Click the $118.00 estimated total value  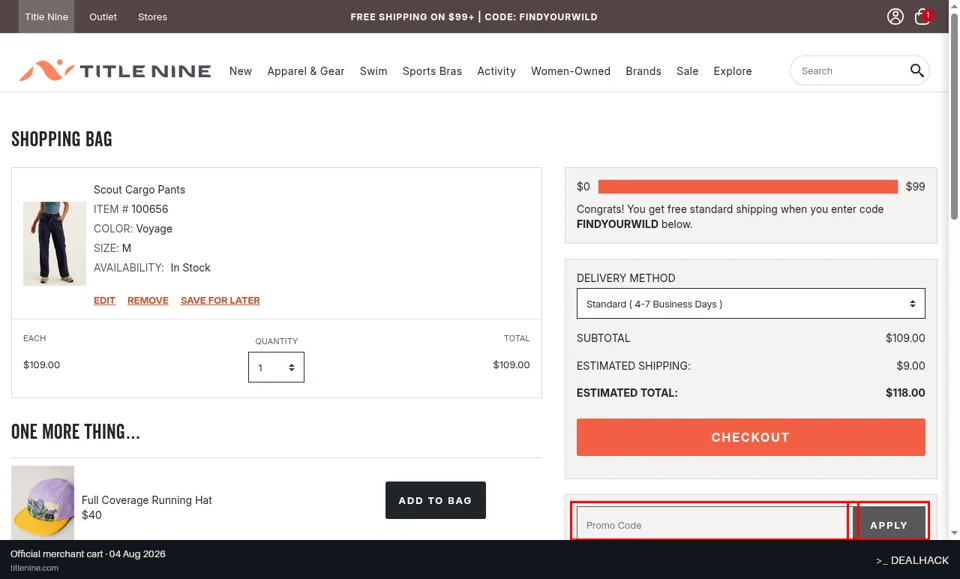(x=905, y=393)
